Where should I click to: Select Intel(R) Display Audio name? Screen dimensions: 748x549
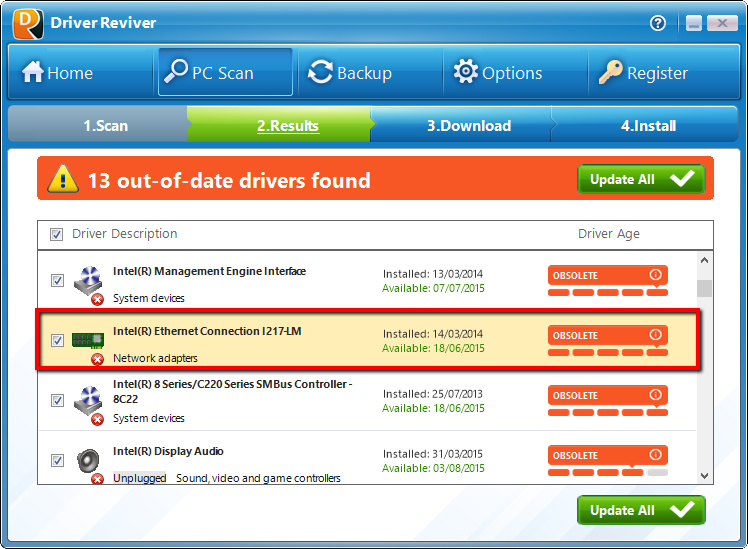click(x=168, y=451)
